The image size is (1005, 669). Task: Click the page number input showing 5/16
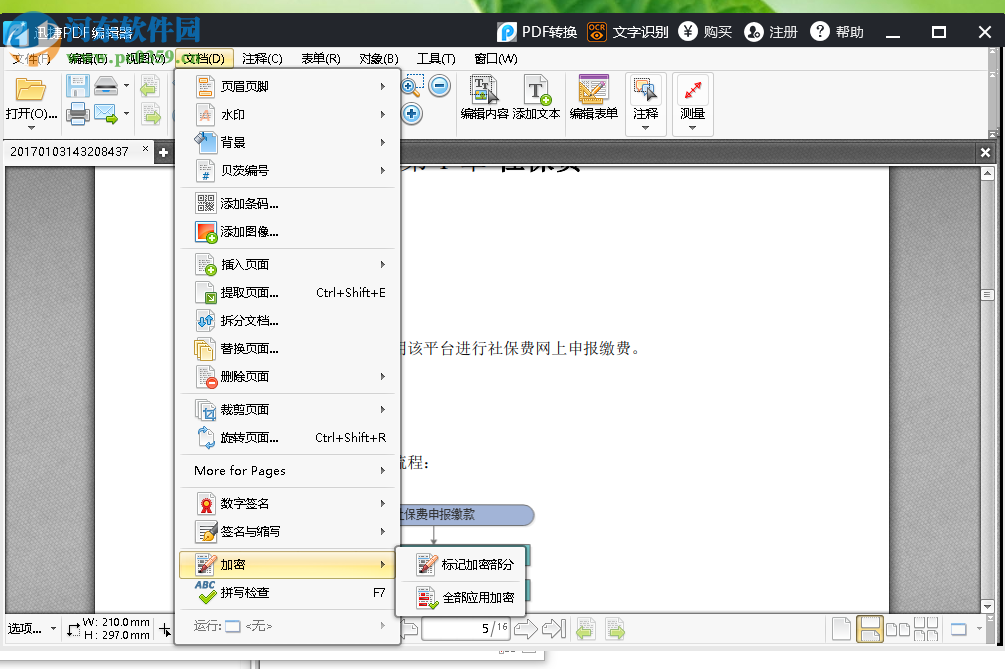(x=466, y=628)
